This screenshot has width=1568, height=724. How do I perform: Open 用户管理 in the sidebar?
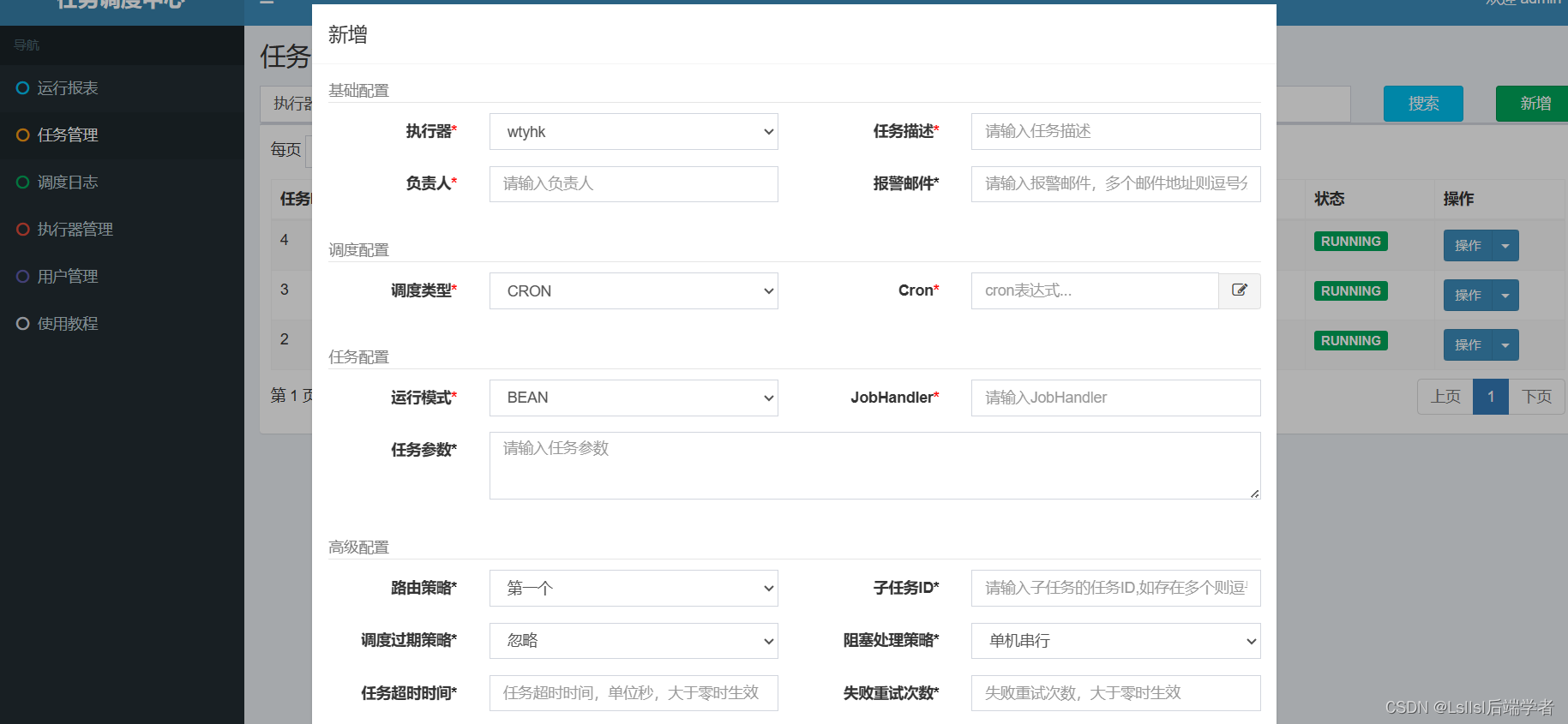click(x=122, y=277)
